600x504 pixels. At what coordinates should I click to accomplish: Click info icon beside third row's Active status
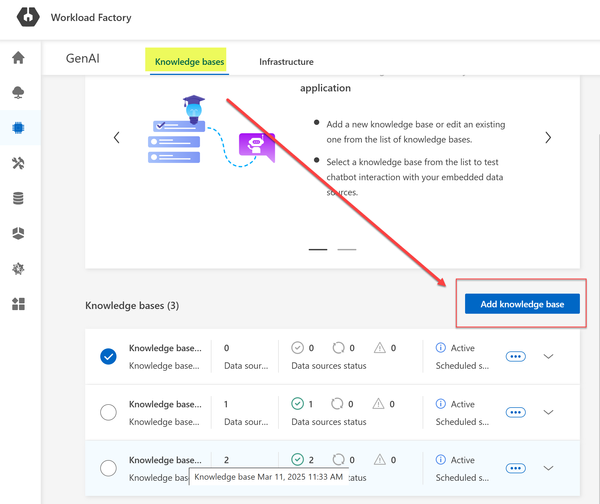[440, 460]
